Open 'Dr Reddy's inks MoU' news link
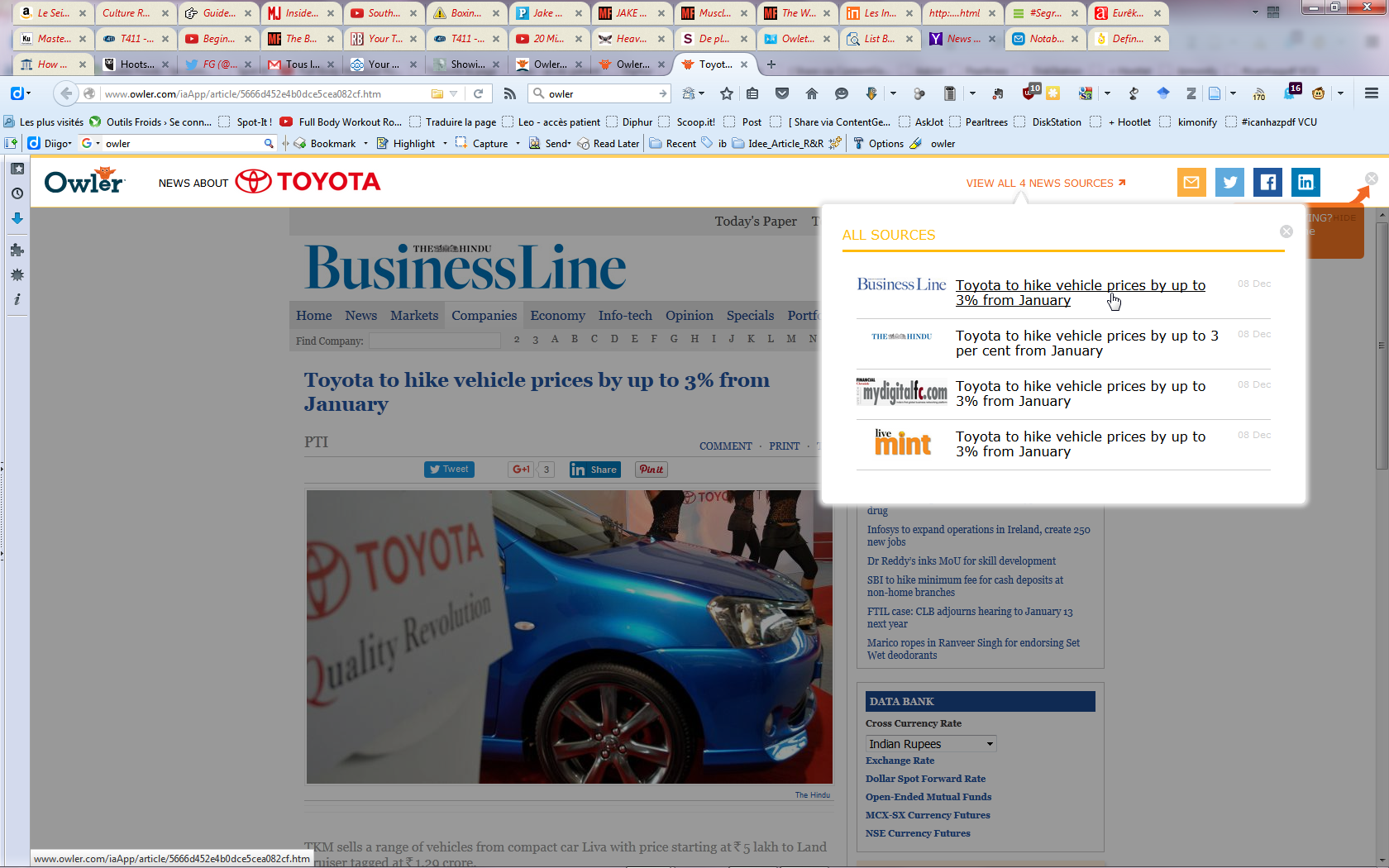Viewport: 1389px width, 868px height. 961,560
